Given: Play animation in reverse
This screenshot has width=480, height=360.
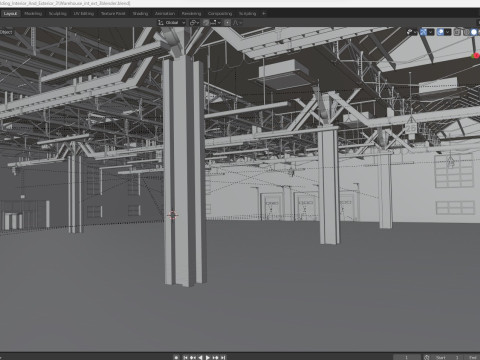Looking at the screenshot, I should (x=200, y=357).
